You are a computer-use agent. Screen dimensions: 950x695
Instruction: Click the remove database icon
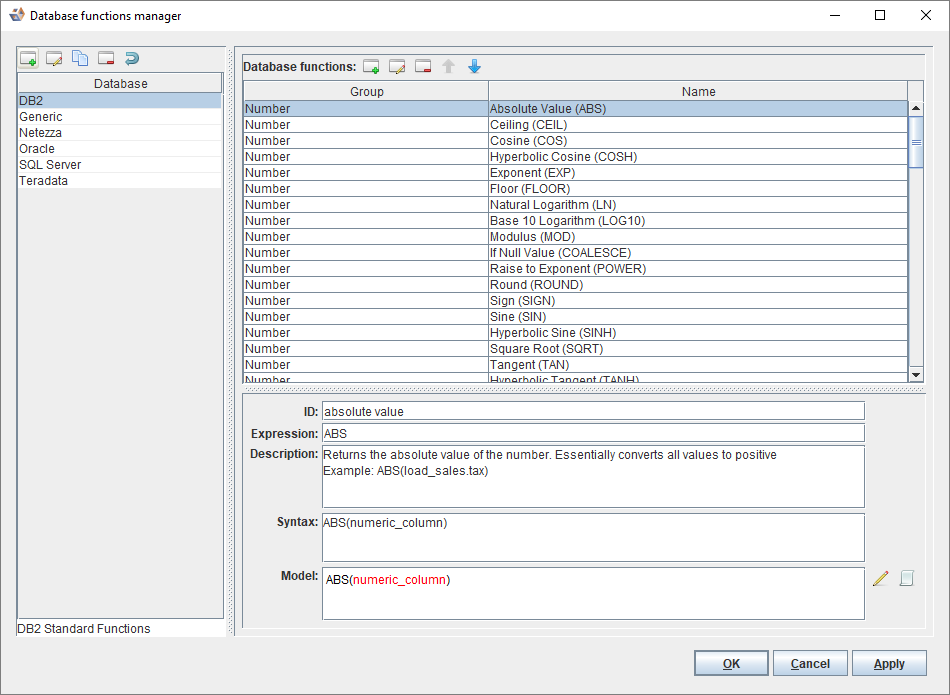pos(106,59)
